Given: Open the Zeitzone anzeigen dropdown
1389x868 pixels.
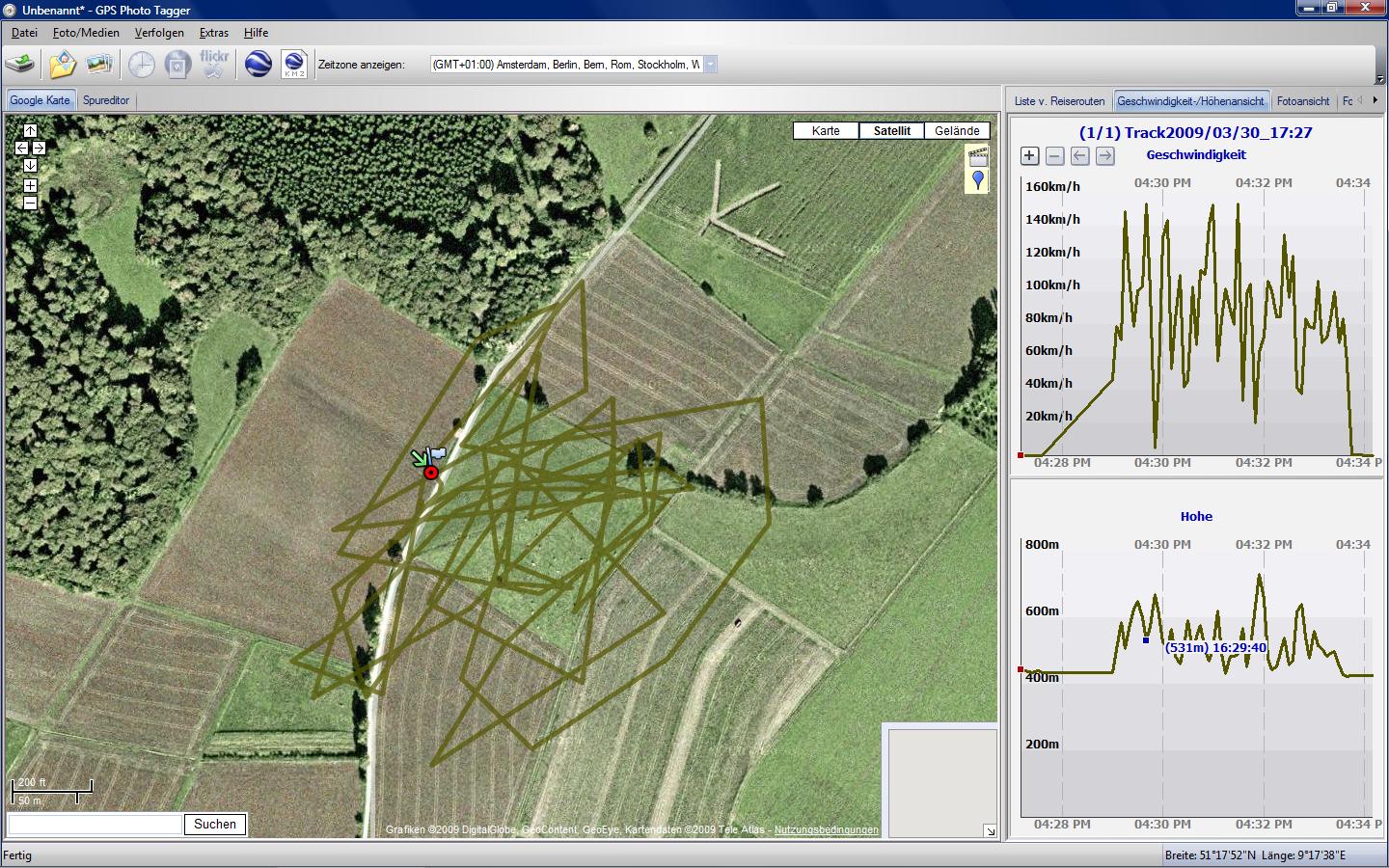Looking at the screenshot, I should pyautogui.click(x=710, y=65).
